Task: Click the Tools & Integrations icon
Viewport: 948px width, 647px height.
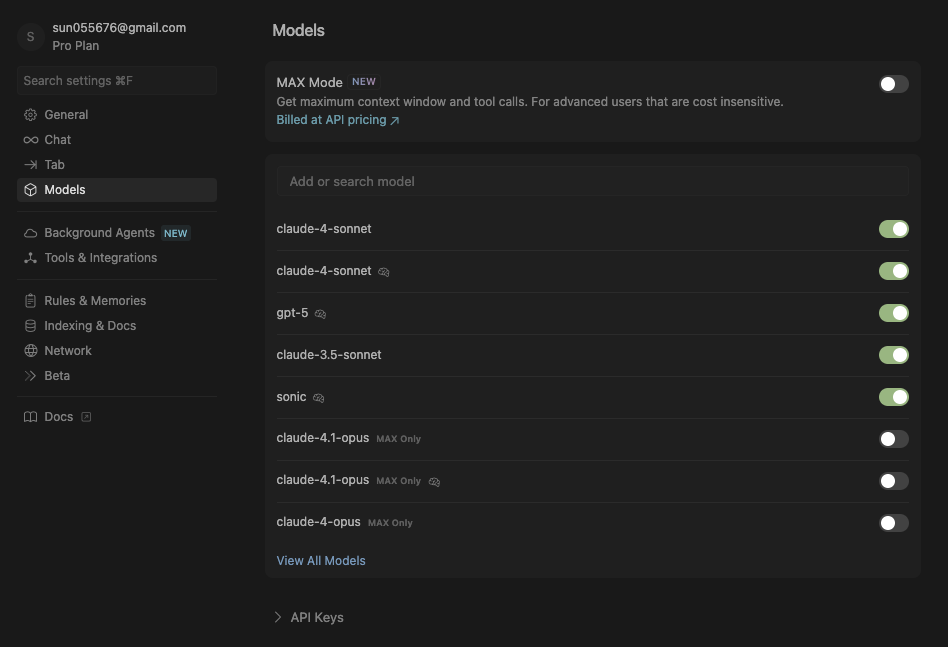Action: pyautogui.click(x=31, y=258)
